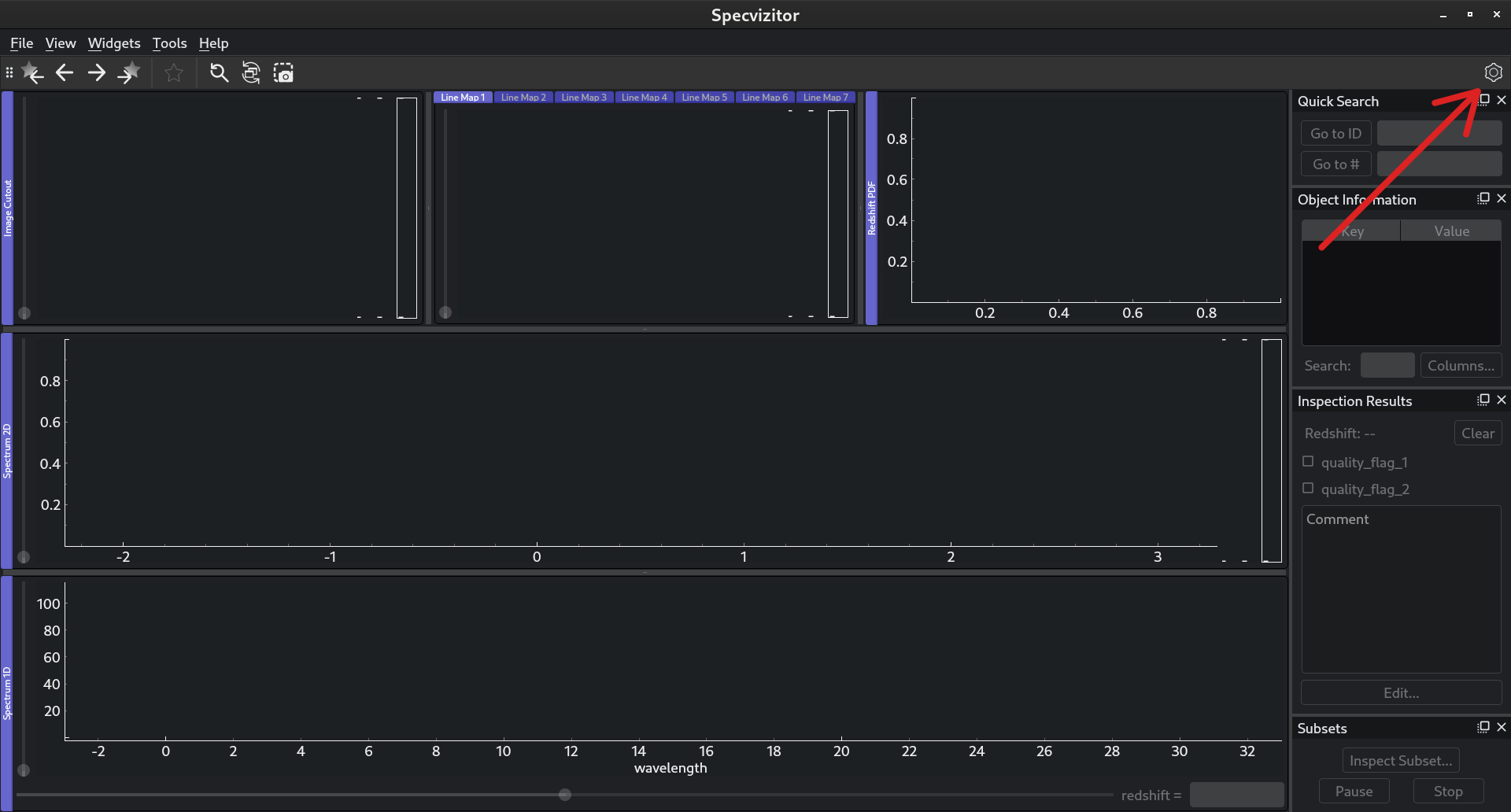Image resolution: width=1511 pixels, height=812 pixels.
Task: Switch to the Line Map 4 tab
Action: pyautogui.click(x=644, y=98)
